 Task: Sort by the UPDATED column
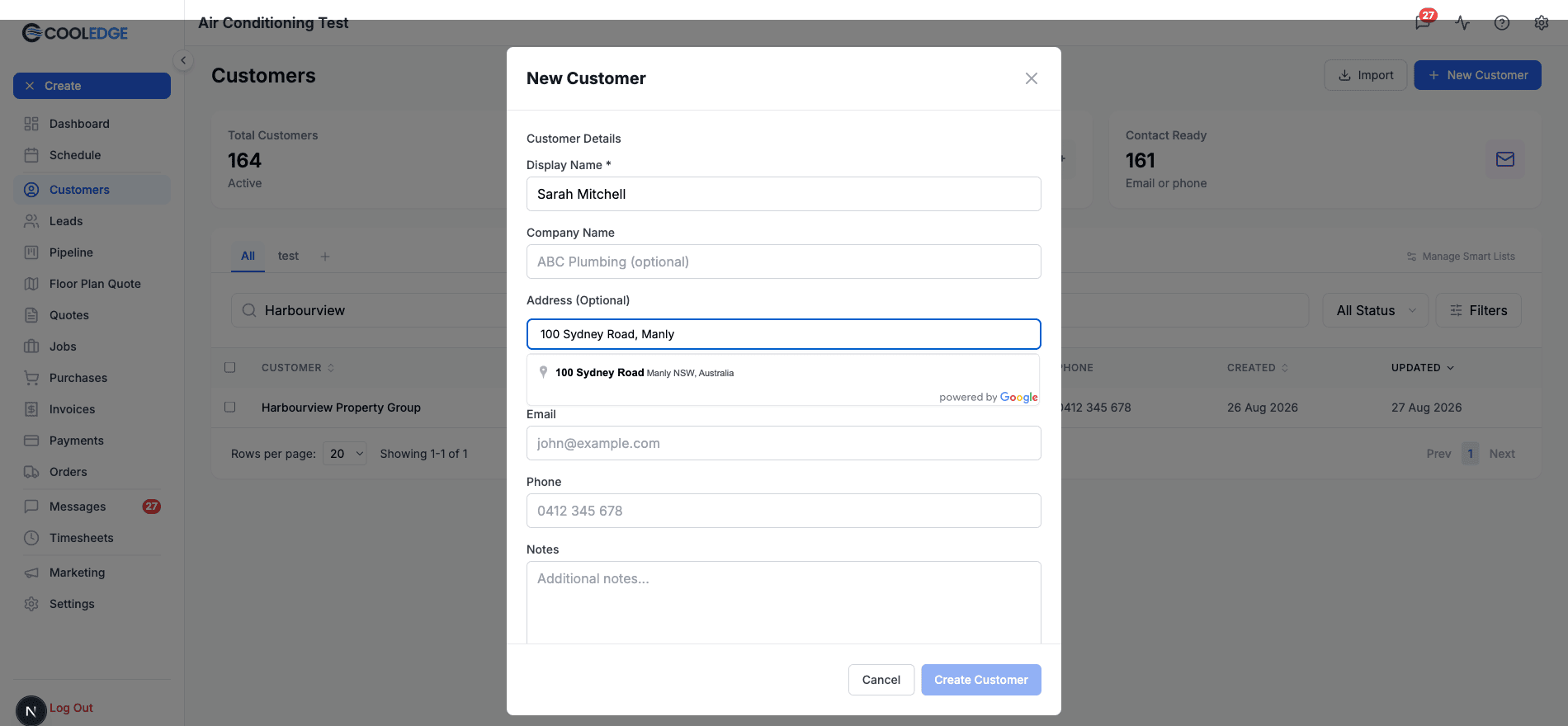1423,368
